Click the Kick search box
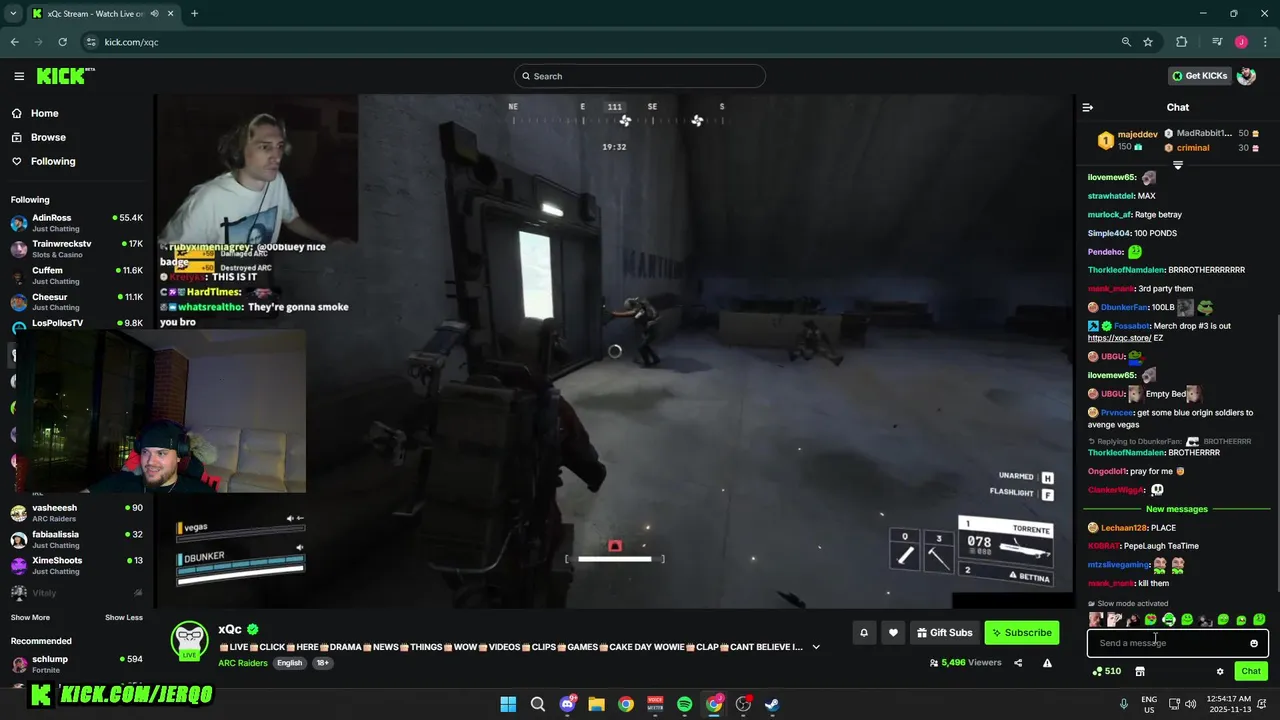 tap(640, 76)
